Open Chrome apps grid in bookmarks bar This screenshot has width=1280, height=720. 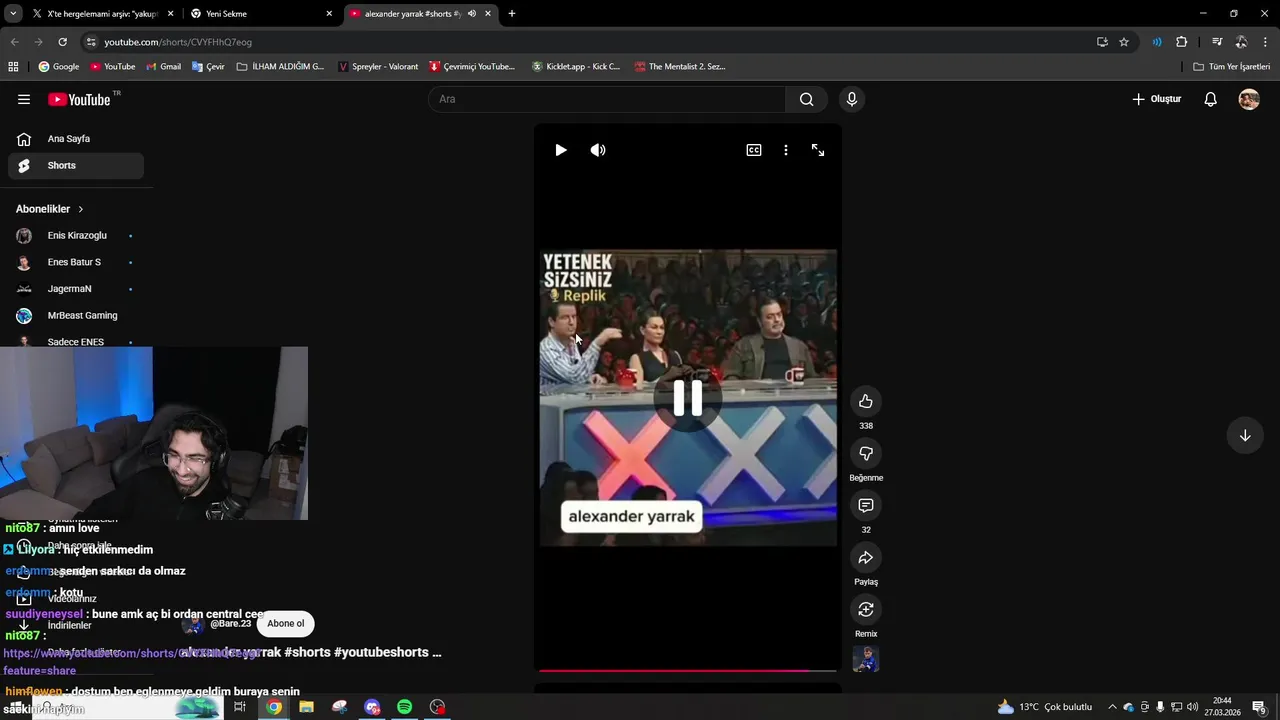(x=13, y=67)
